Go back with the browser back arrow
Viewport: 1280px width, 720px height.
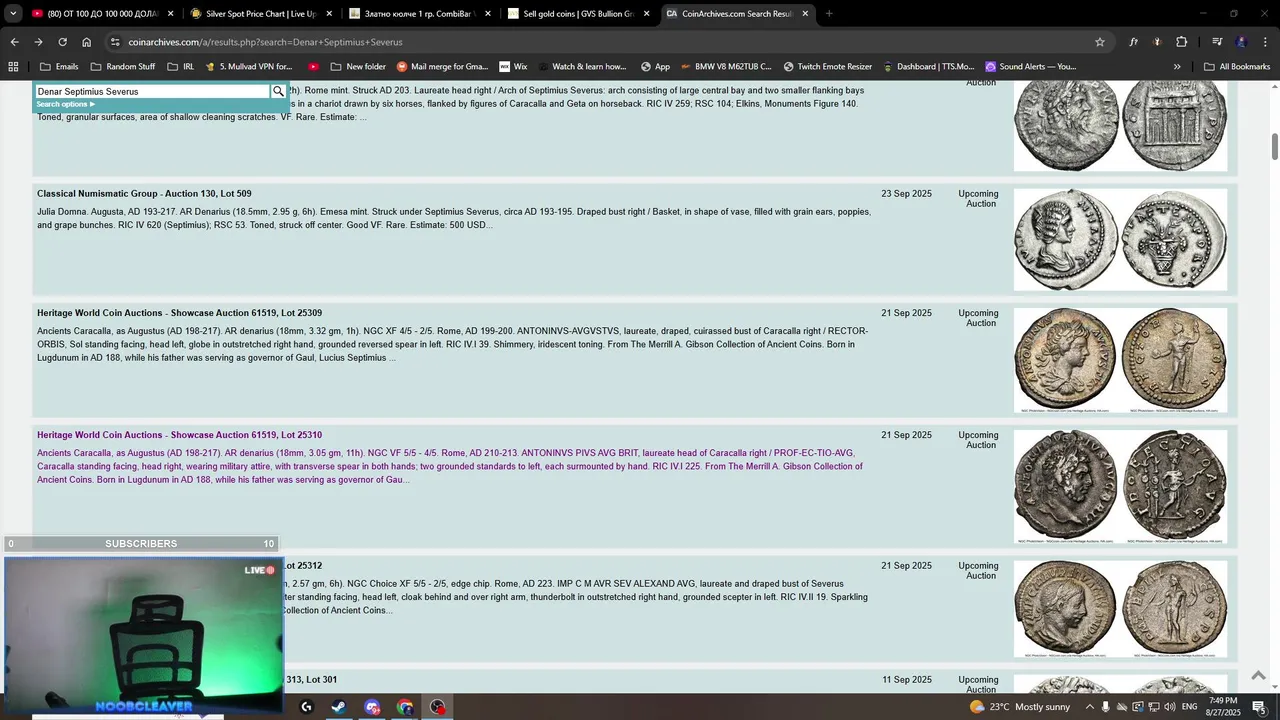[x=14, y=42]
